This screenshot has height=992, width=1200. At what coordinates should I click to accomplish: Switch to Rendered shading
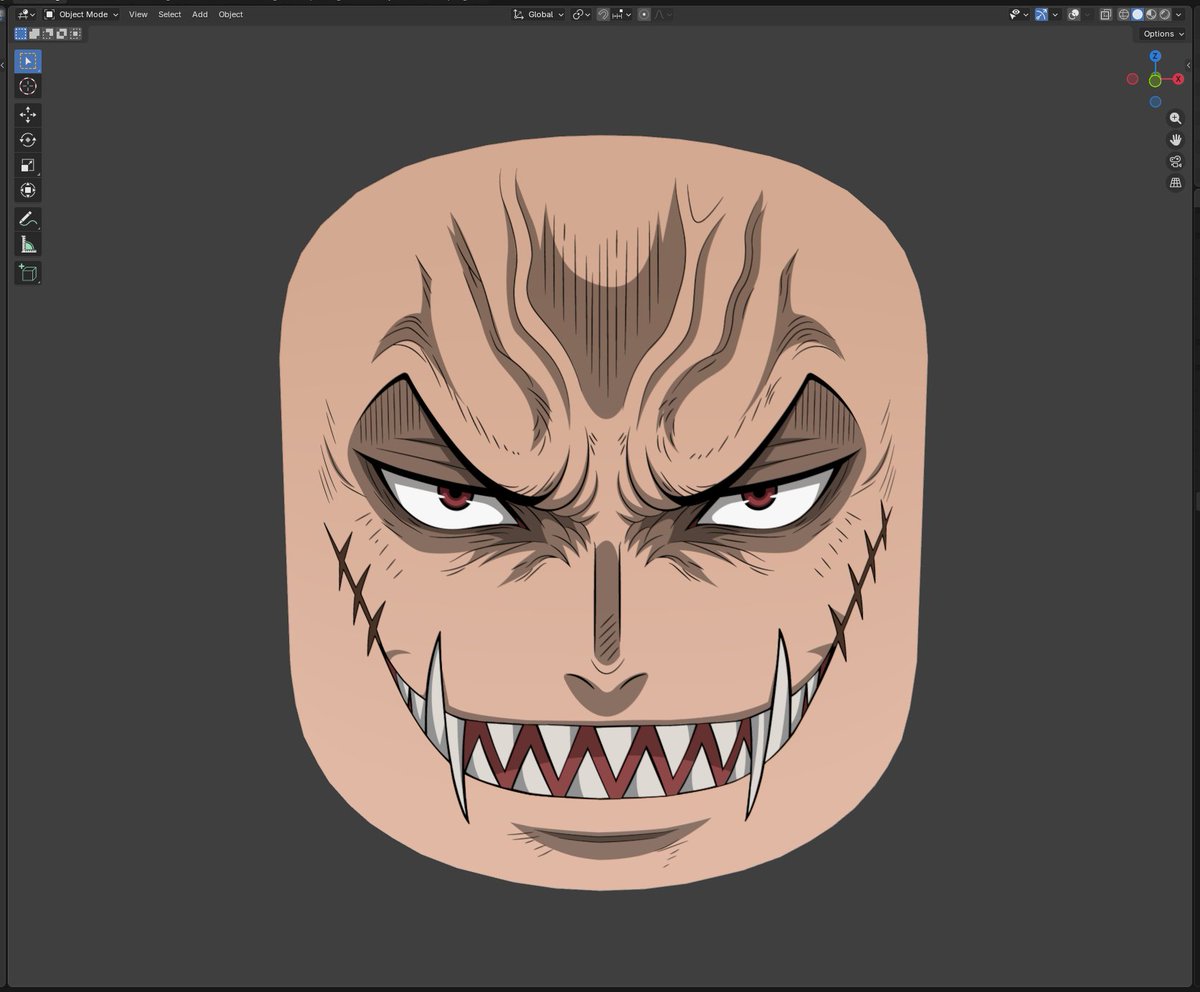(x=1164, y=14)
